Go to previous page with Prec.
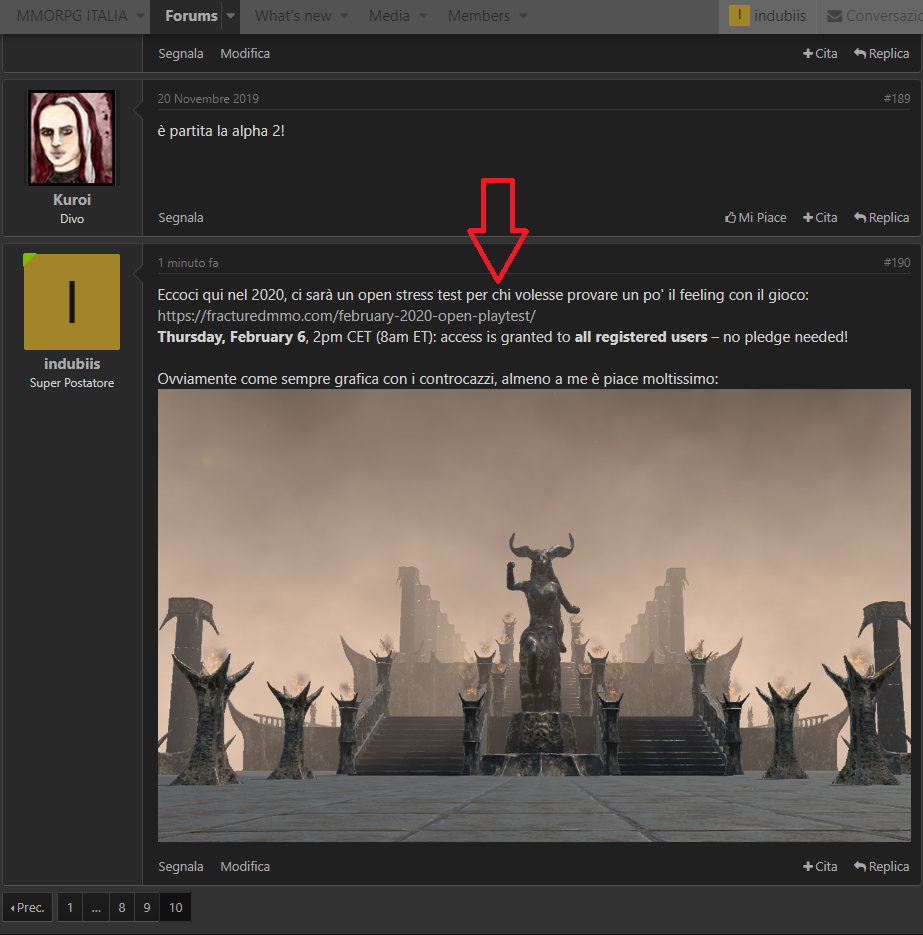 pos(28,908)
